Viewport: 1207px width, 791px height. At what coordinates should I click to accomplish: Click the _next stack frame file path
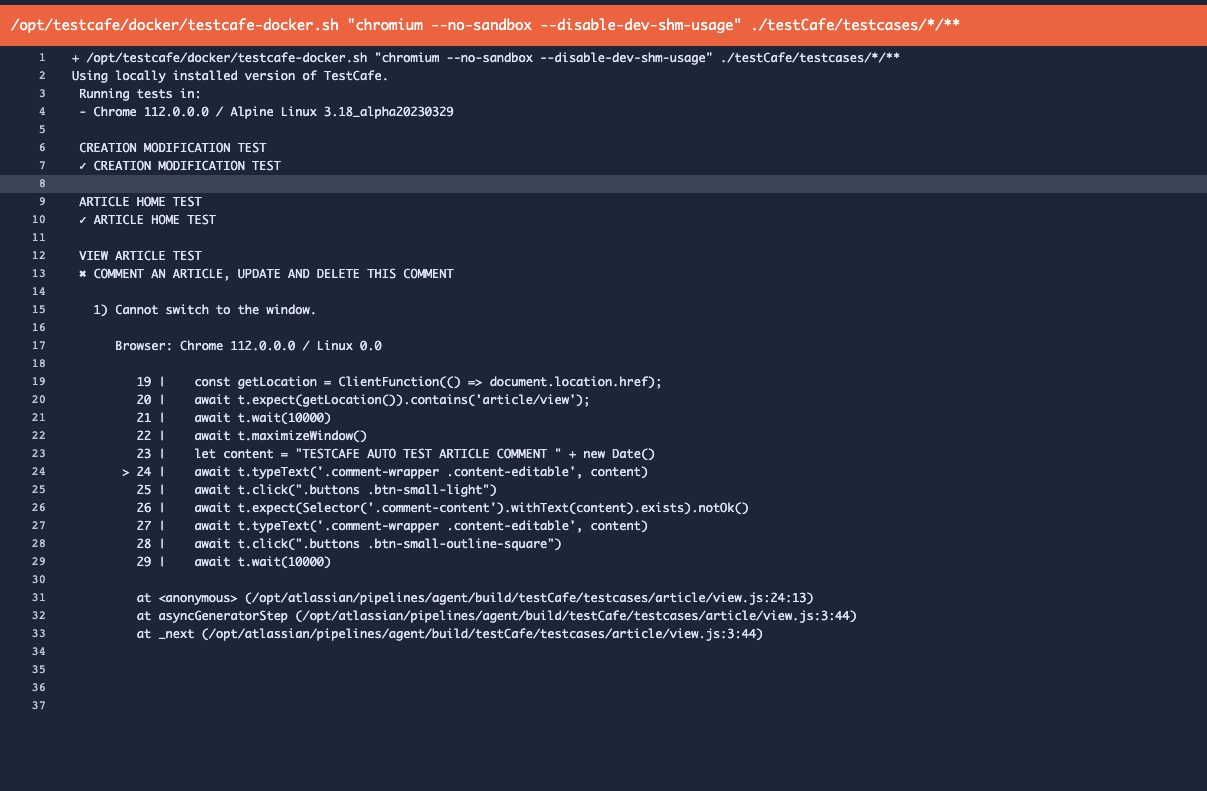pyautogui.click(x=445, y=633)
